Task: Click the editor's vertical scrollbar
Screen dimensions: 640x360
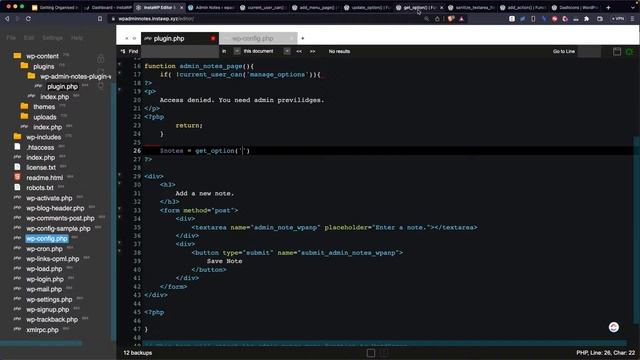Action: pos(636,229)
